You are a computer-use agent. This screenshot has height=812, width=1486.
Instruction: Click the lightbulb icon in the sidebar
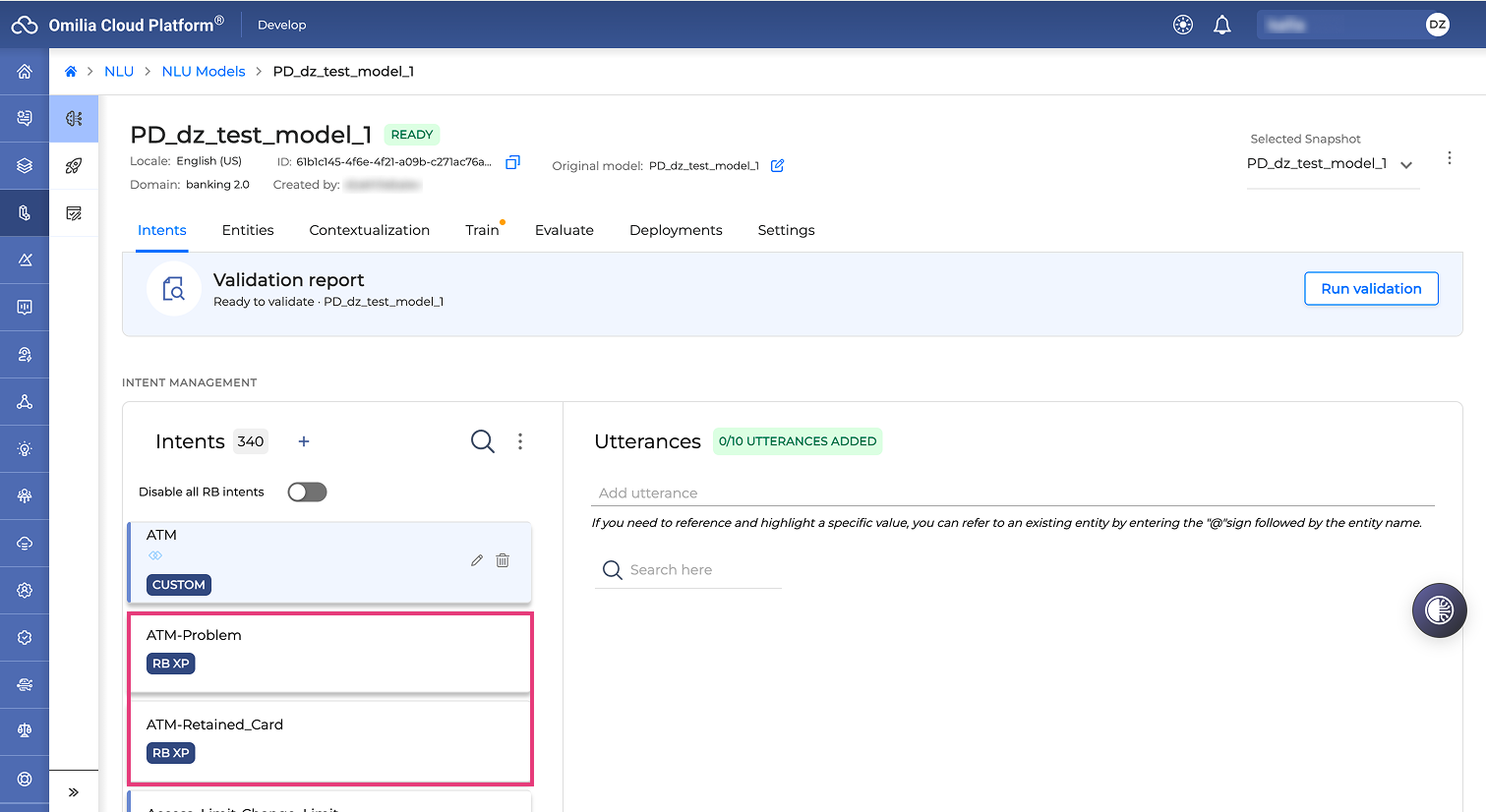(25, 449)
